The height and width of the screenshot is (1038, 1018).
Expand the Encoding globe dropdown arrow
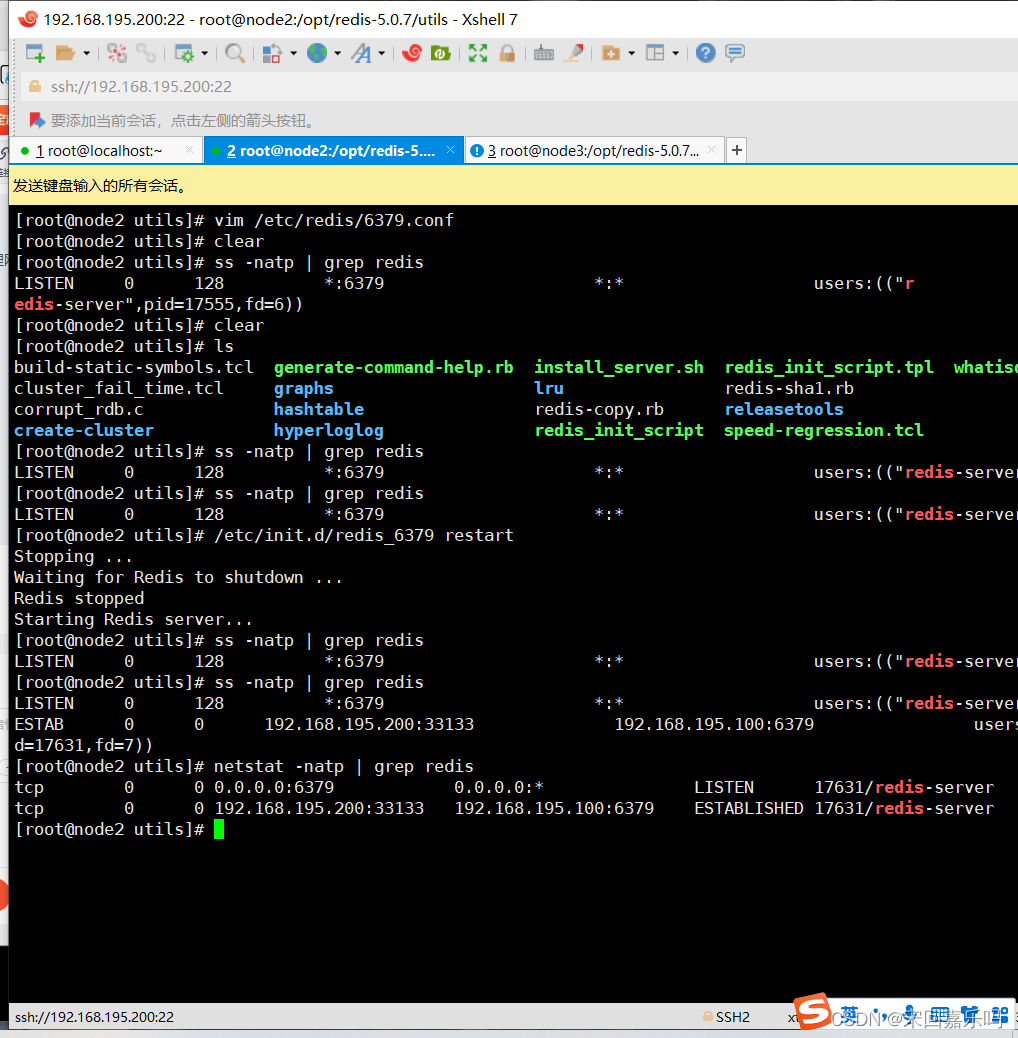pos(338,53)
